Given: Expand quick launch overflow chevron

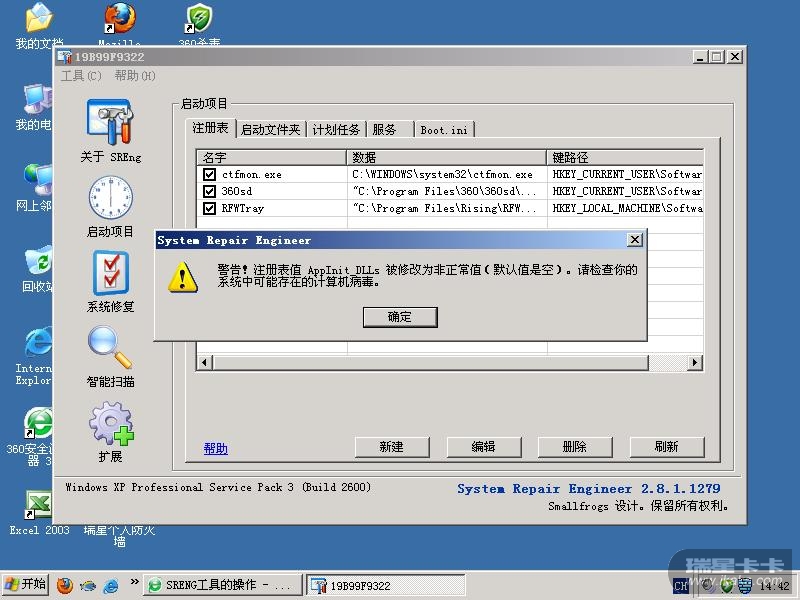Looking at the screenshot, I should click(134, 581).
